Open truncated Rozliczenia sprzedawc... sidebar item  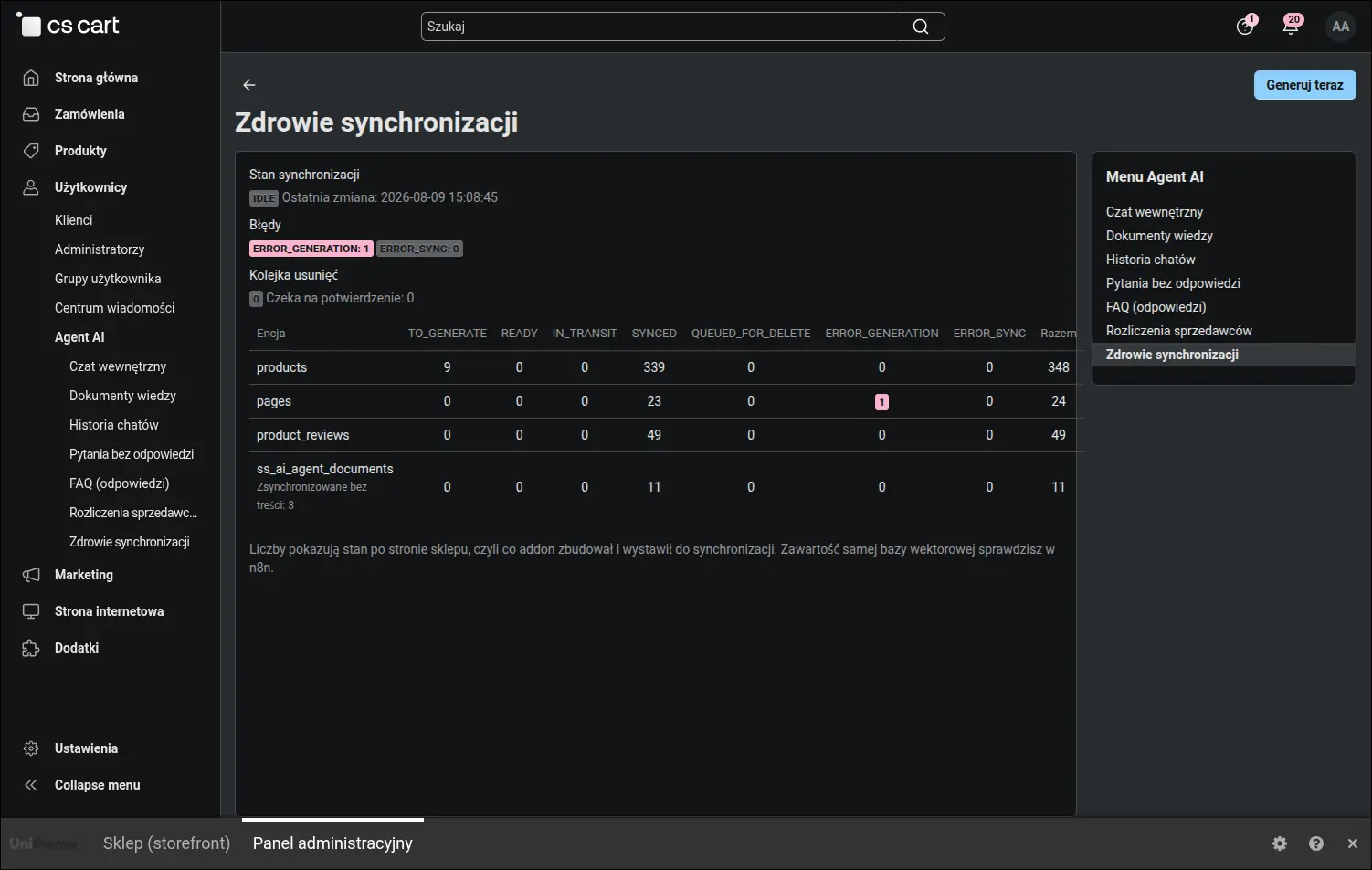133,513
